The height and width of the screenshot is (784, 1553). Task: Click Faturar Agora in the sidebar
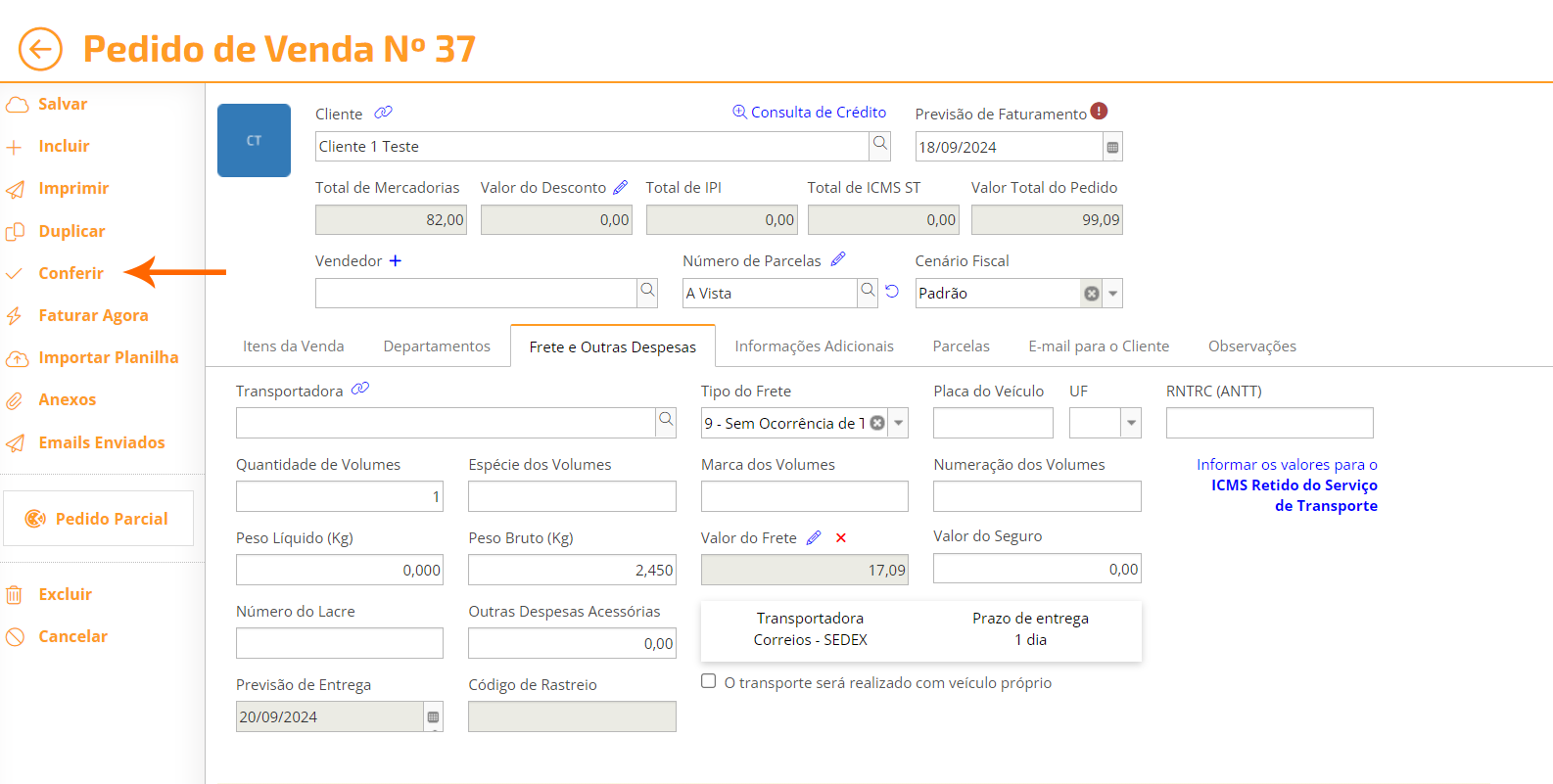93,315
